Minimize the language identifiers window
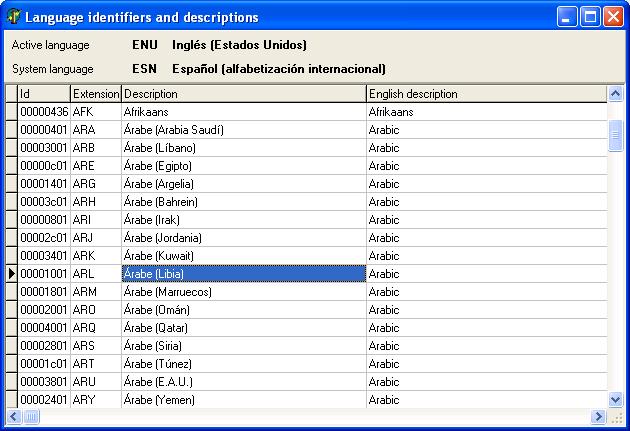The image size is (630, 431). [x=567, y=17]
